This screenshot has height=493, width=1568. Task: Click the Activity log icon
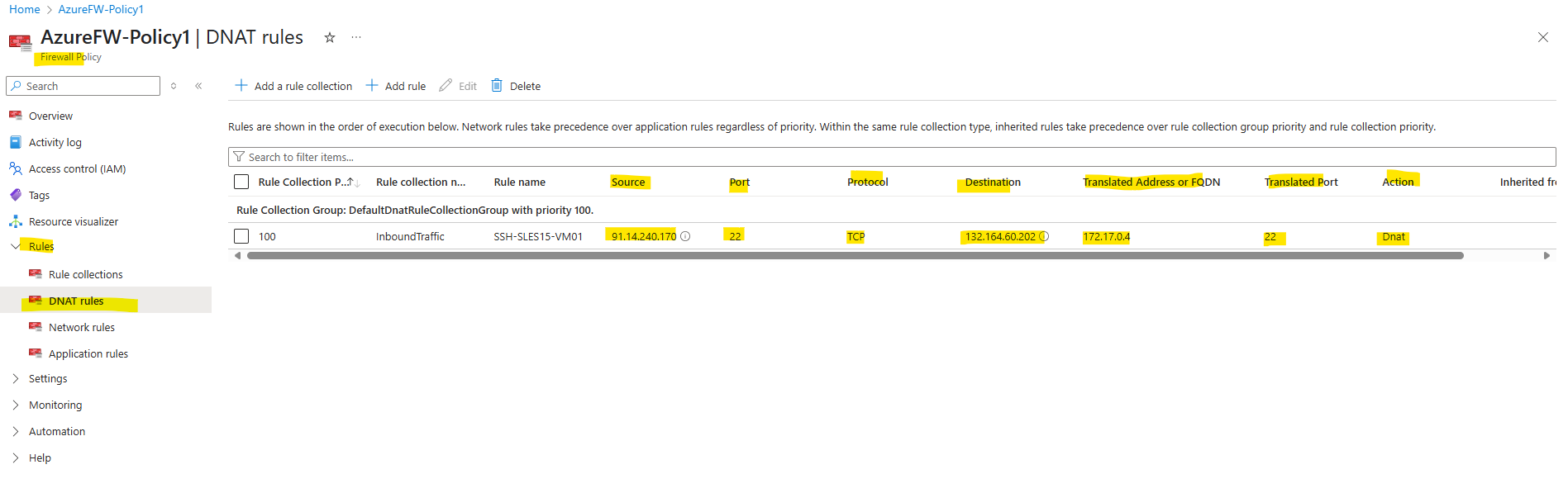16,142
